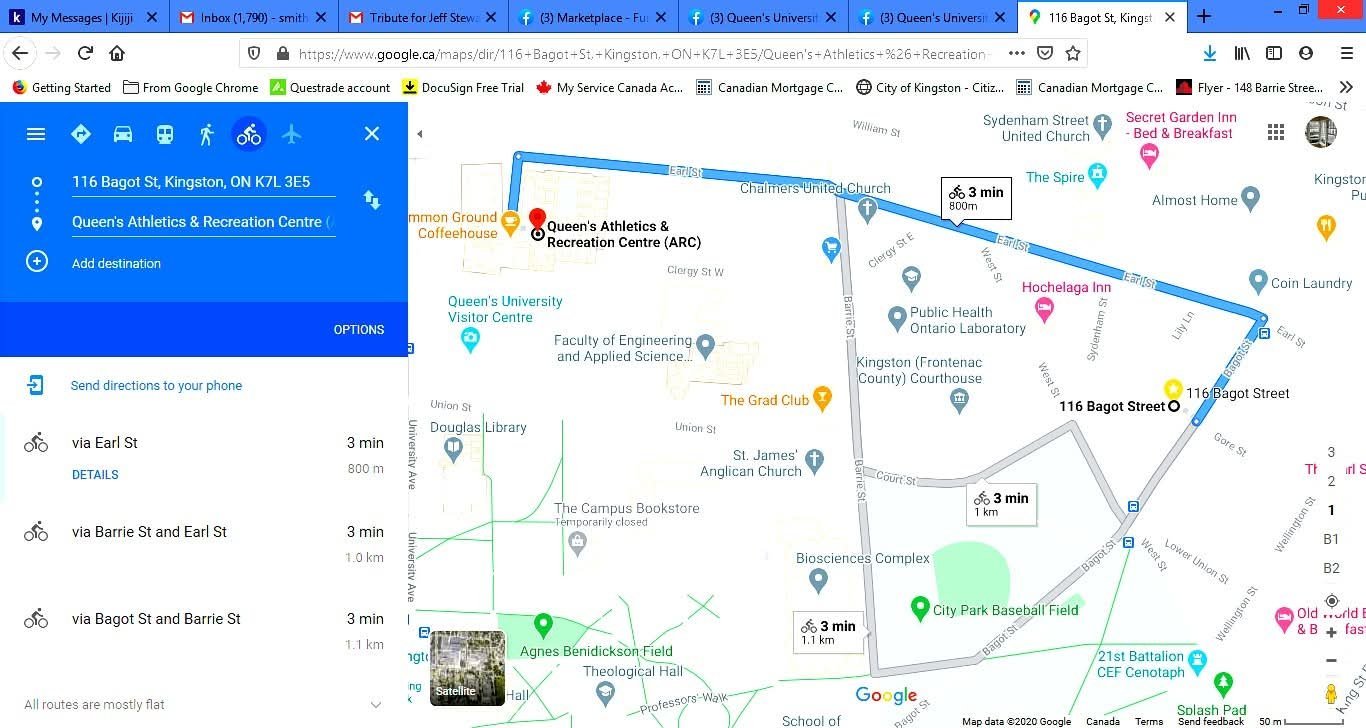Open the Google Maps hamburger menu
The height and width of the screenshot is (728, 1366).
pos(36,134)
